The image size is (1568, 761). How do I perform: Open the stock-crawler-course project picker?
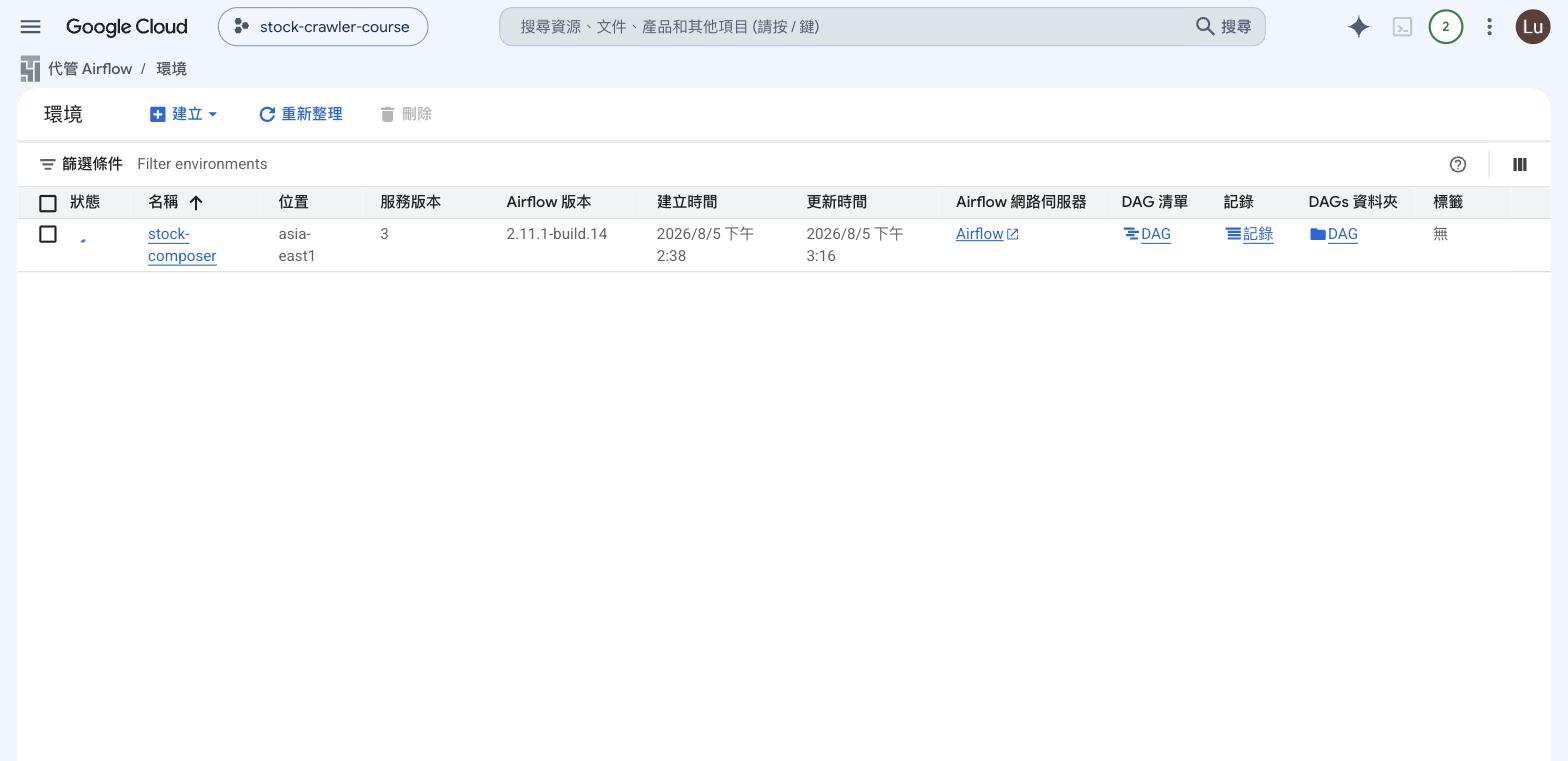pyautogui.click(x=323, y=27)
